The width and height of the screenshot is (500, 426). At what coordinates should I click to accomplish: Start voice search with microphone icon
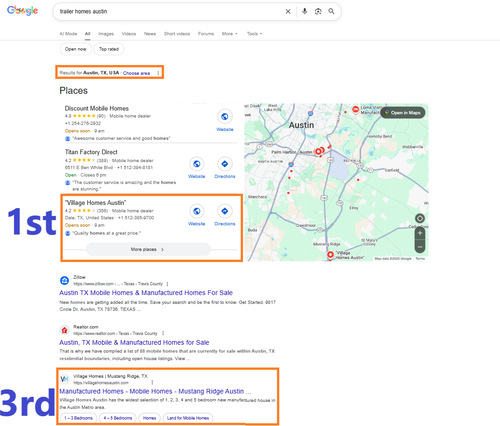coord(304,11)
